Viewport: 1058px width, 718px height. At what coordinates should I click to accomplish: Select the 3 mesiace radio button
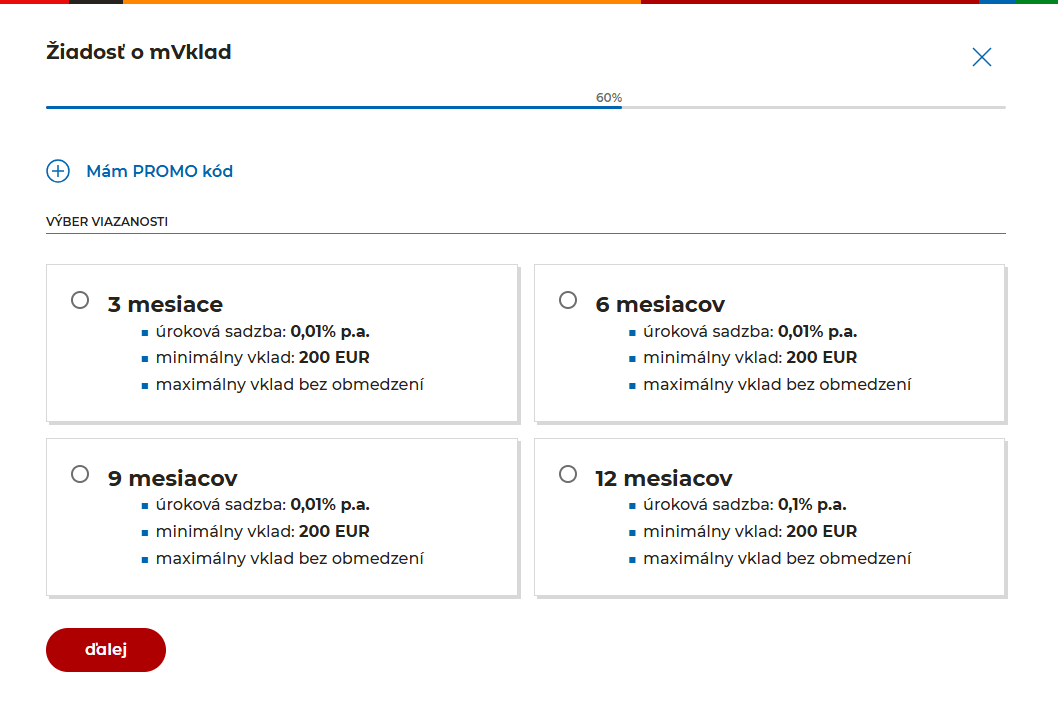[80, 300]
